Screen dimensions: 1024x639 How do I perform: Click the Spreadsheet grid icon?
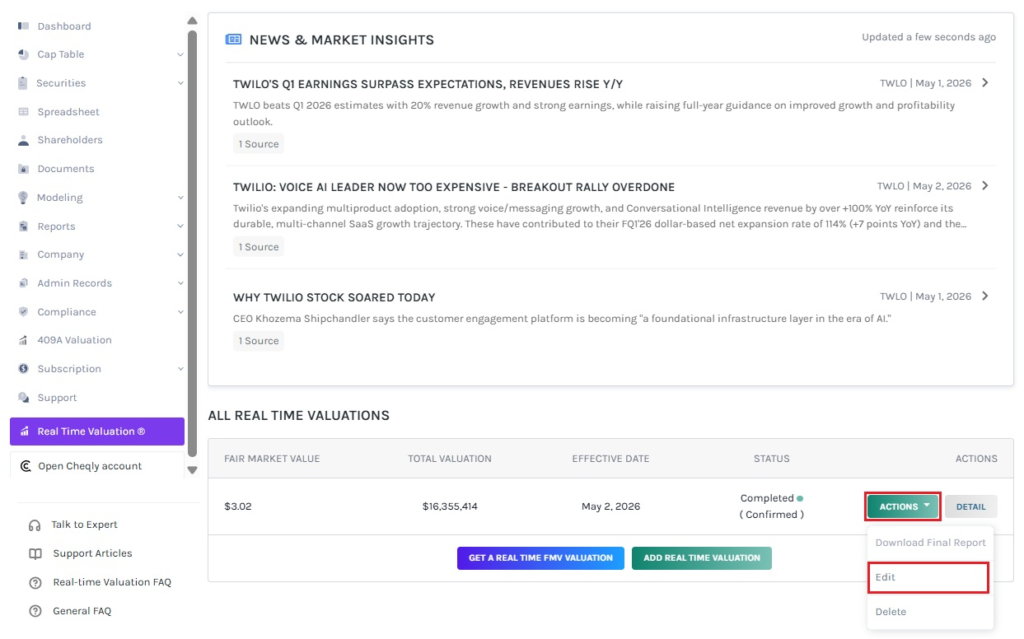24,112
